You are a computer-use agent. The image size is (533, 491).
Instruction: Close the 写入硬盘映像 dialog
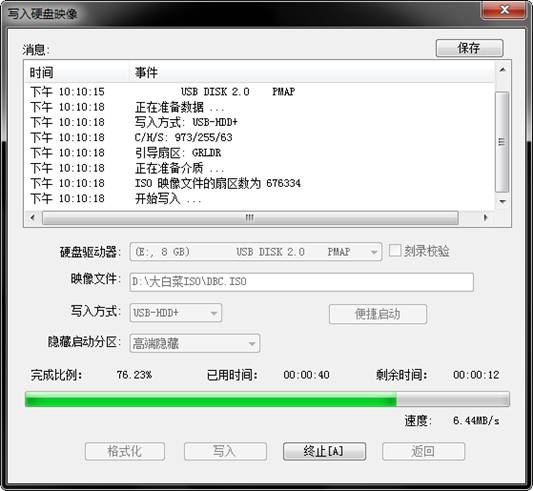coord(505,10)
